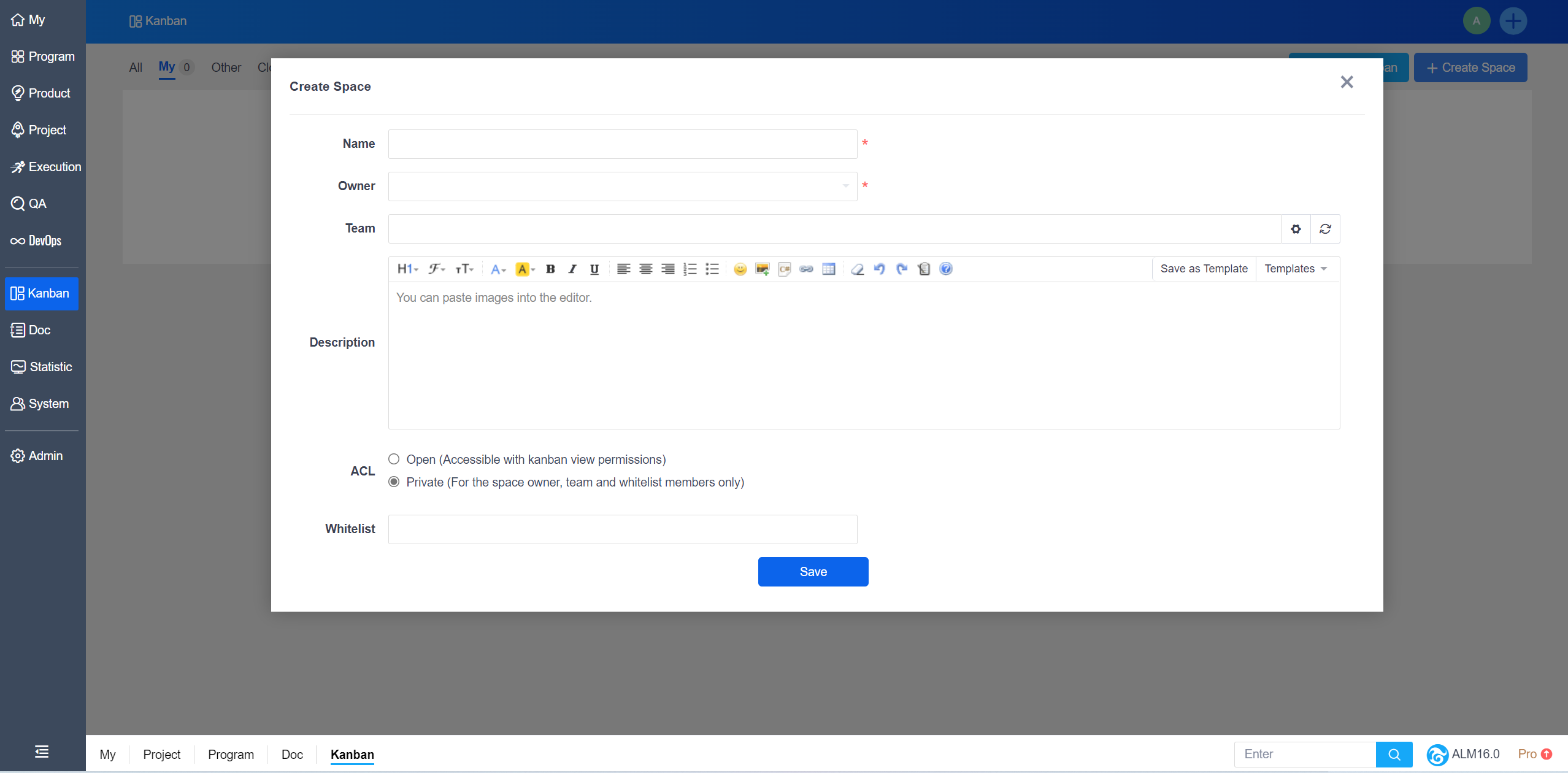Switch to the Project bottom tab
This screenshot has height=773, width=1568.
(x=161, y=754)
